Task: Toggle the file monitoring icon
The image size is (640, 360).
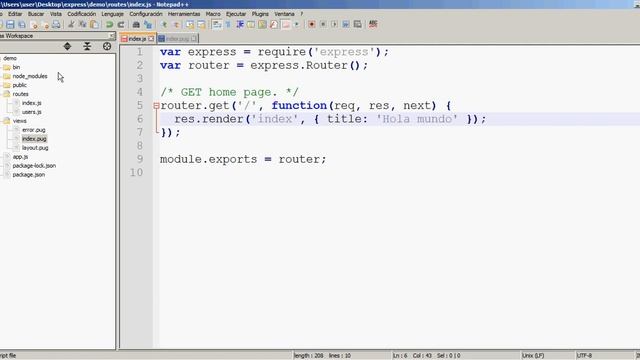Action: pos(297,24)
